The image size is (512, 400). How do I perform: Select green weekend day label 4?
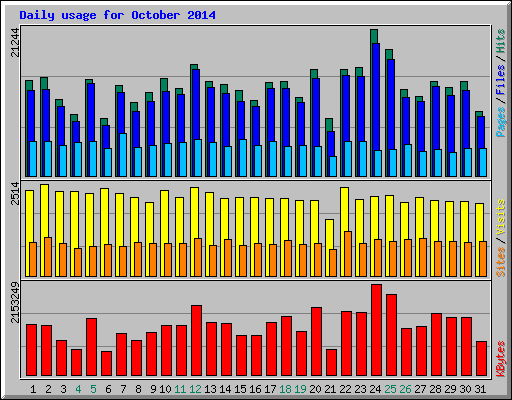tap(78, 389)
